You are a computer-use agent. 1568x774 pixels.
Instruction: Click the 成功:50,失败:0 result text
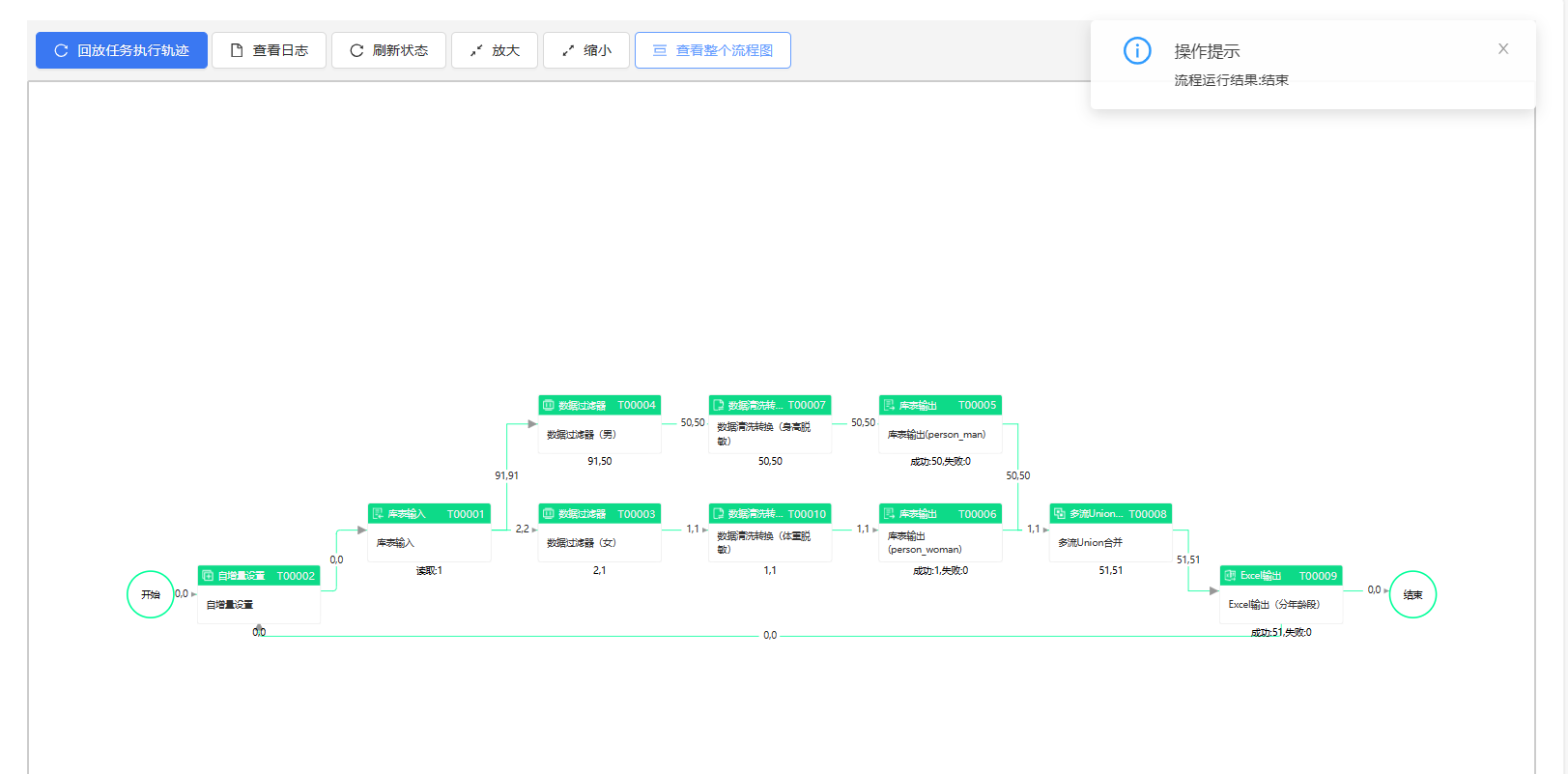(940, 462)
